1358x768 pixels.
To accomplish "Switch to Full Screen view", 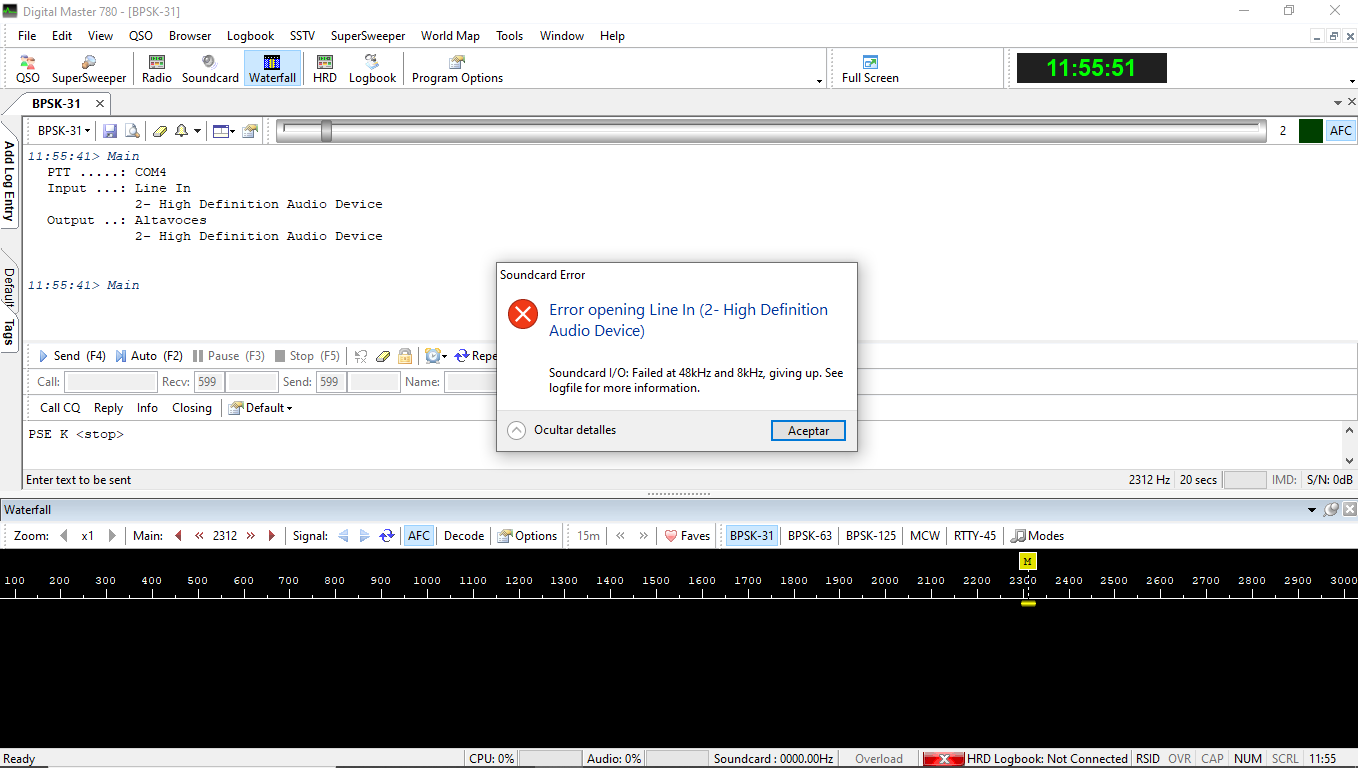I will (x=870, y=69).
